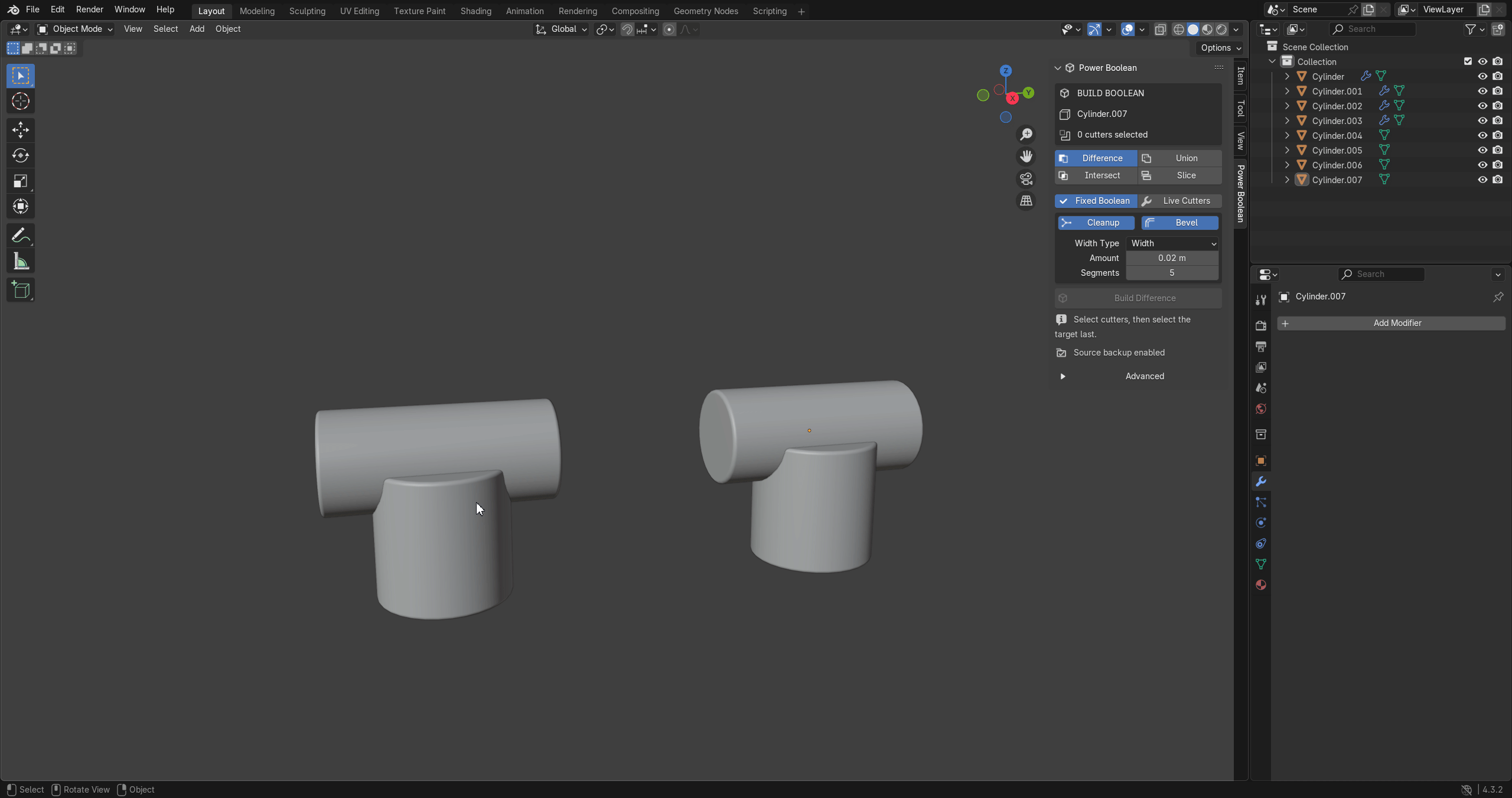Click the Add Modifier button
The width and height of the screenshot is (1512, 798).
(x=1391, y=323)
